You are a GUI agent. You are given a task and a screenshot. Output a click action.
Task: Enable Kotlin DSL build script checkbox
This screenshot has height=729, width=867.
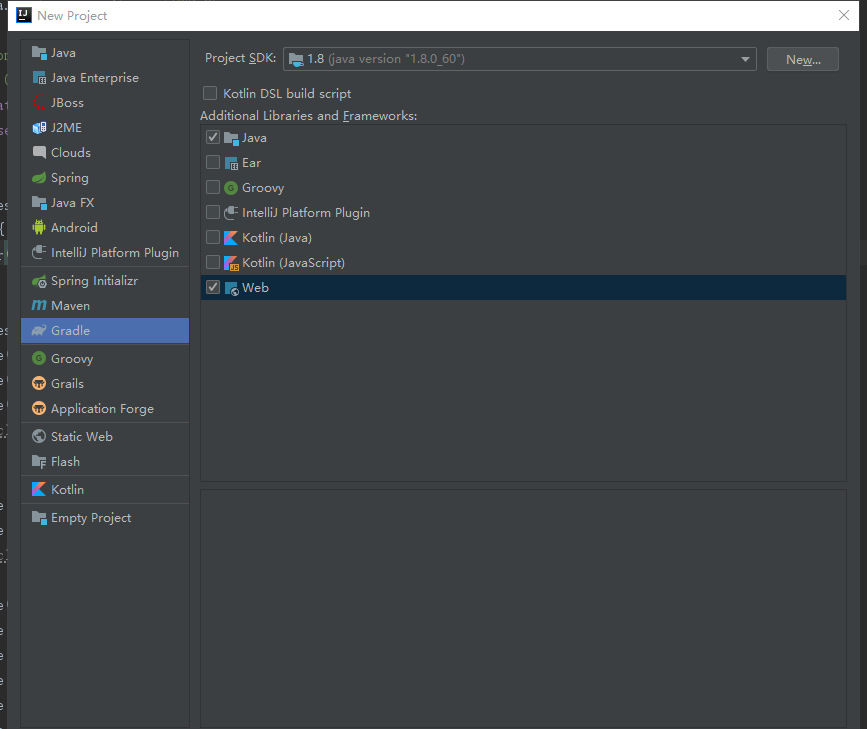pos(210,93)
